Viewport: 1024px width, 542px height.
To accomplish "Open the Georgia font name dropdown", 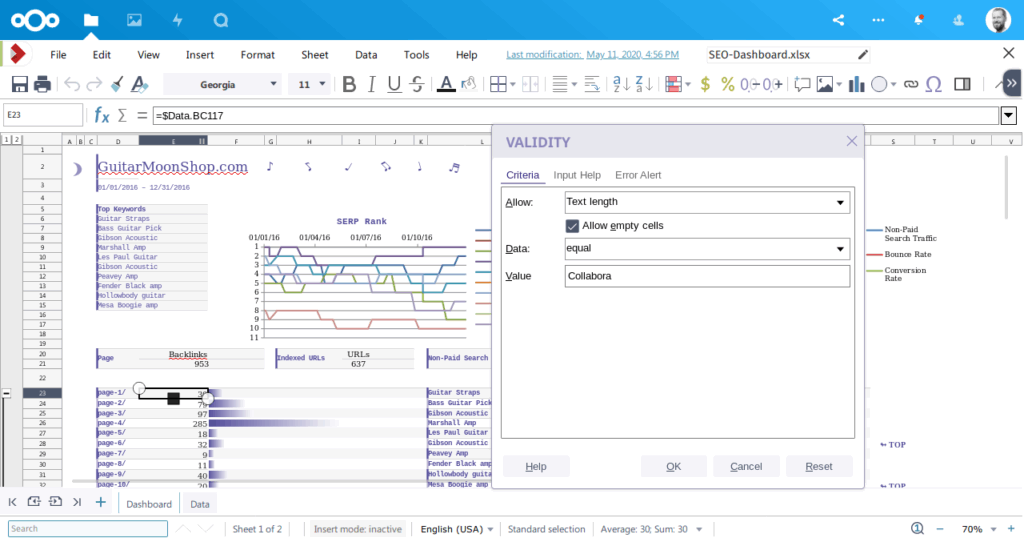I will click(223, 85).
